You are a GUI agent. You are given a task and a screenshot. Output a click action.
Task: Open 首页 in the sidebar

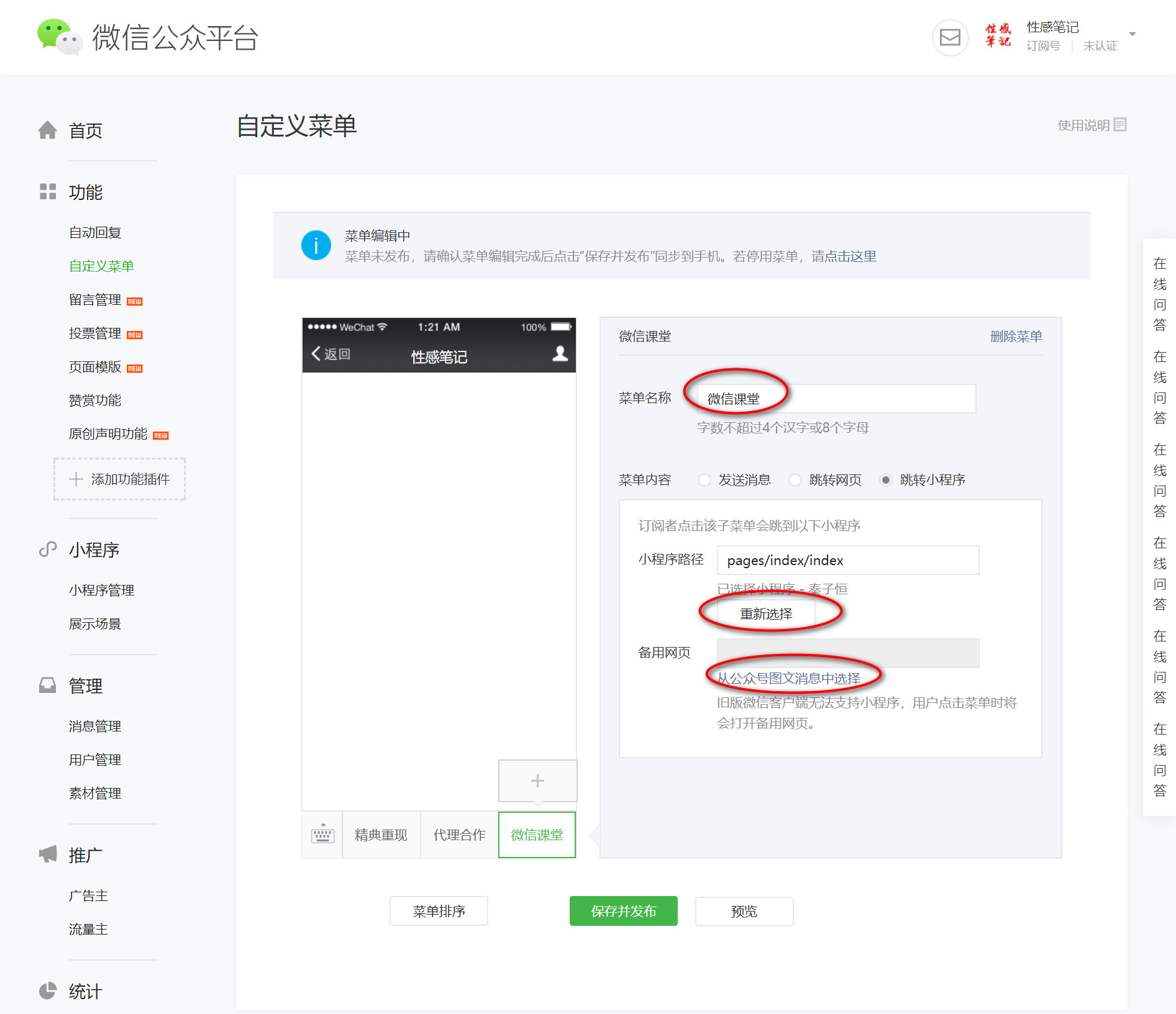tap(86, 130)
